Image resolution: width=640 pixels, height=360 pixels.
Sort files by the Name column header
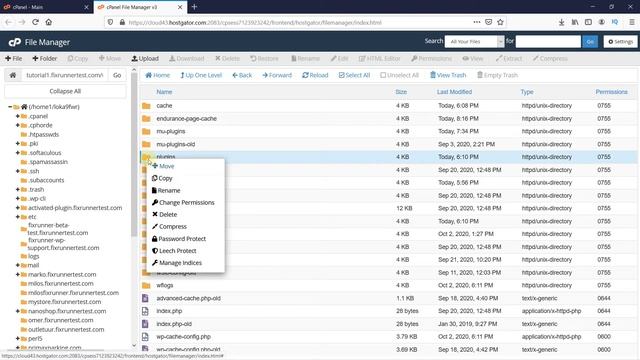coord(164,92)
